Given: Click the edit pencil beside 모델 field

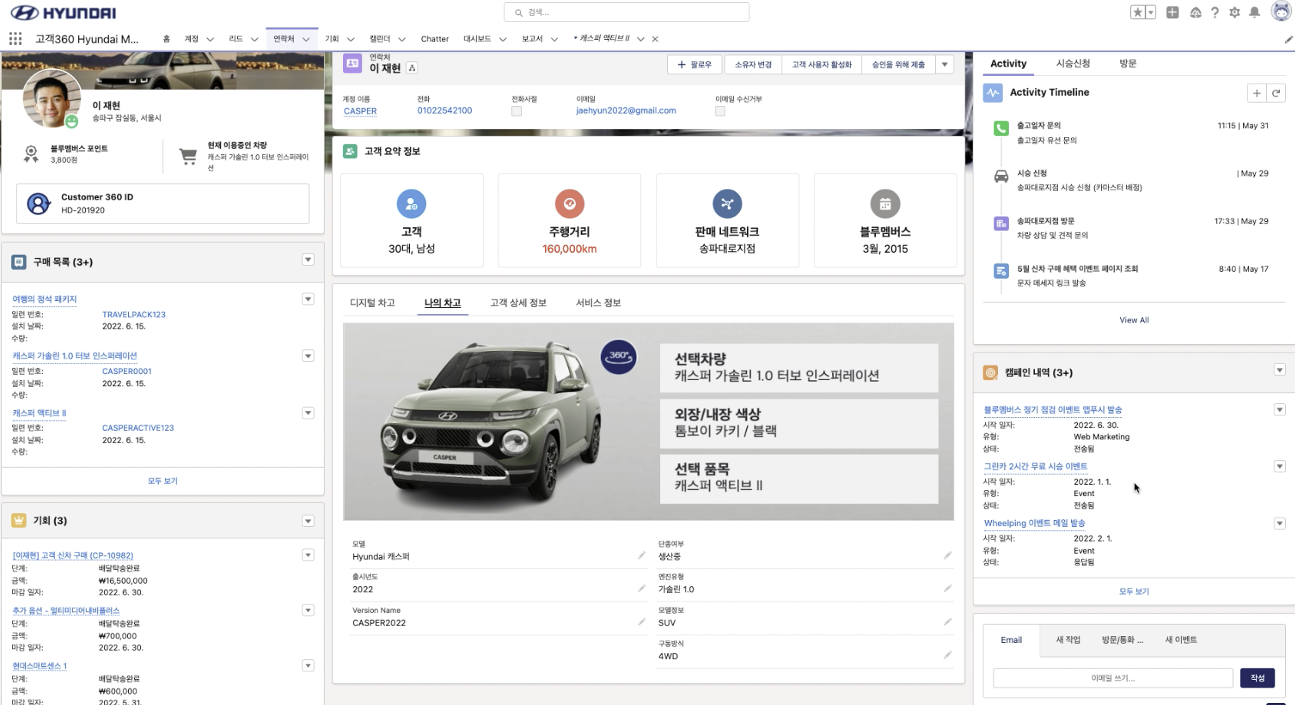Looking at the screenshot, I should pos(642,555).
